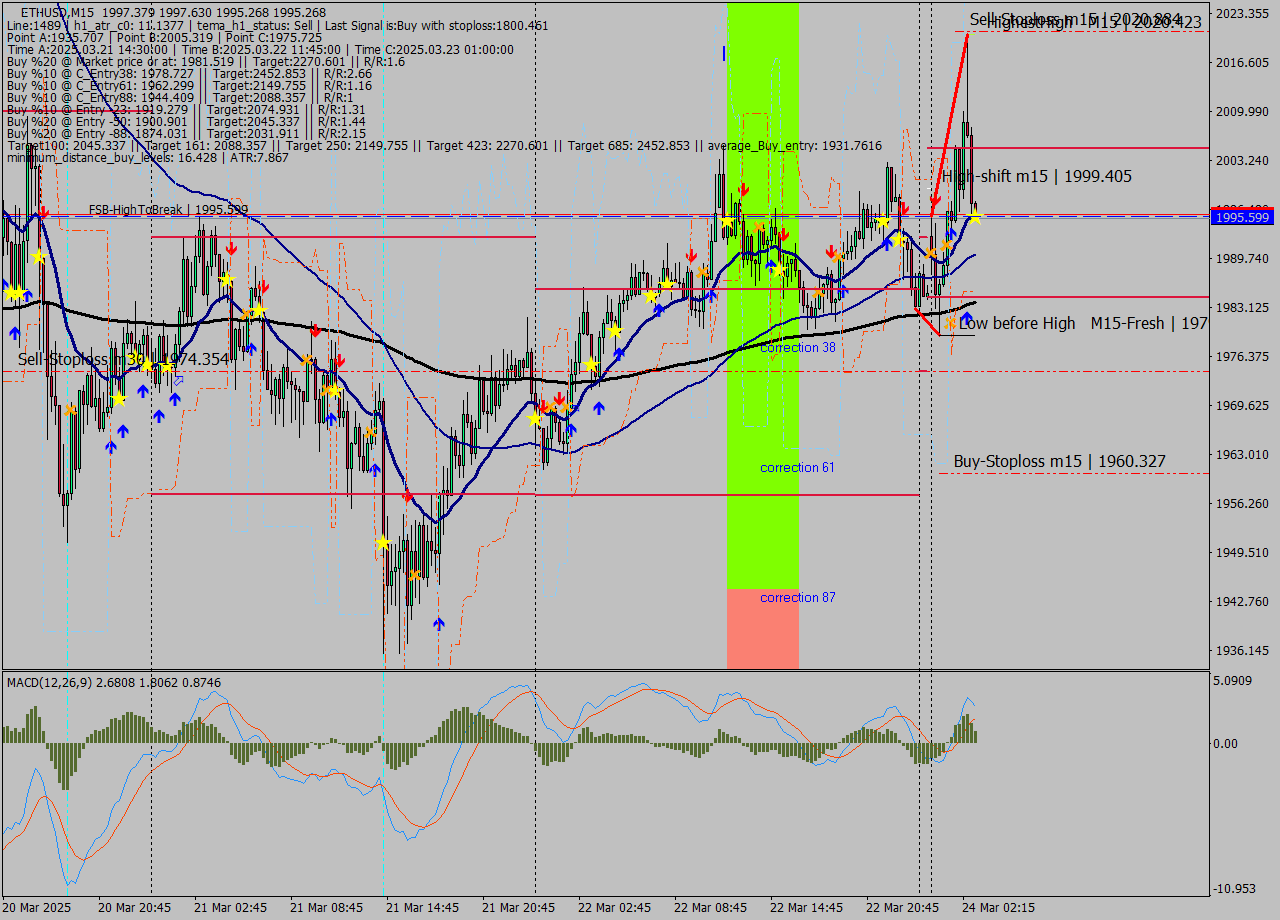Select the red down arrow above the FSB-HighToBreak line
Screen dimensions: 1280x920
[x=43, y=210]
